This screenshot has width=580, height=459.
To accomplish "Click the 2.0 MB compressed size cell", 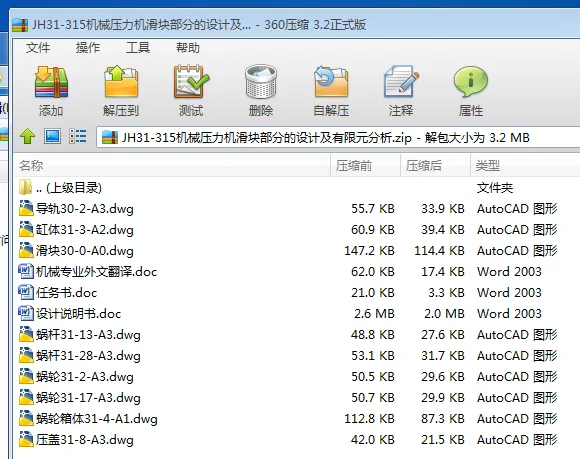I will tap(444, 314).
